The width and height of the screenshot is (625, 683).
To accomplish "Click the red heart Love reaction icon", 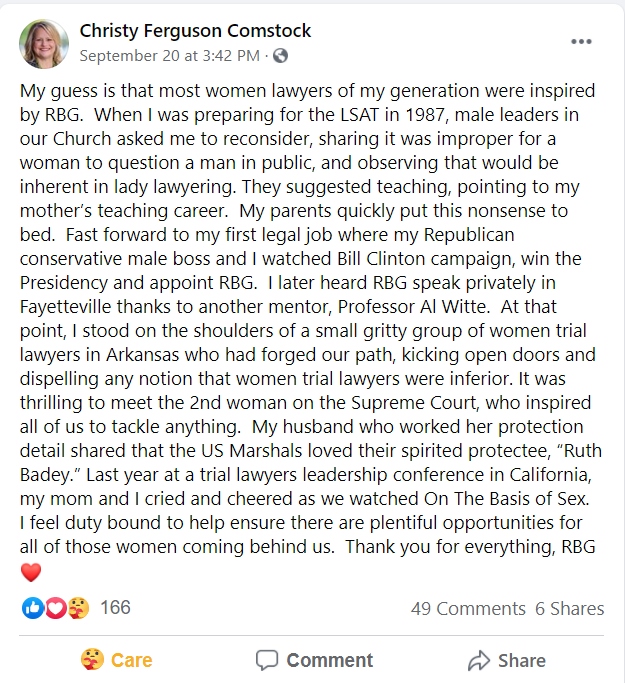I will [x=56, y=607].
